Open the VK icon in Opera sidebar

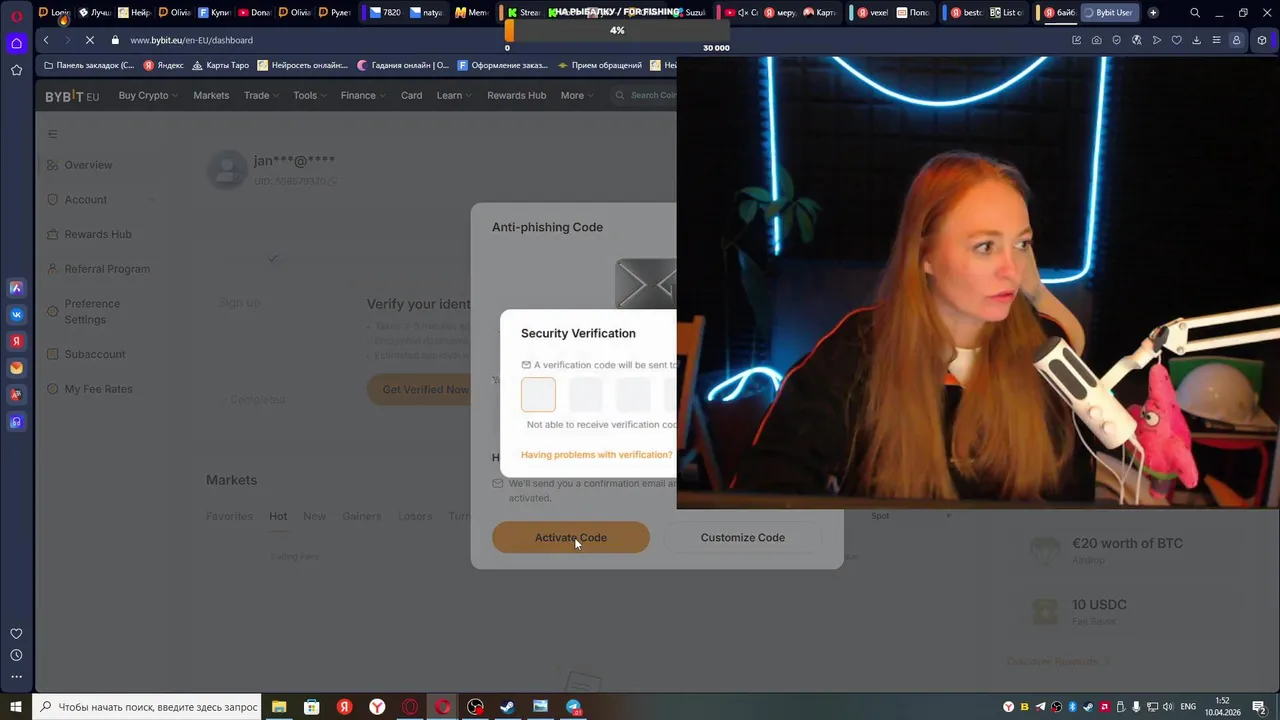(16, 314)
